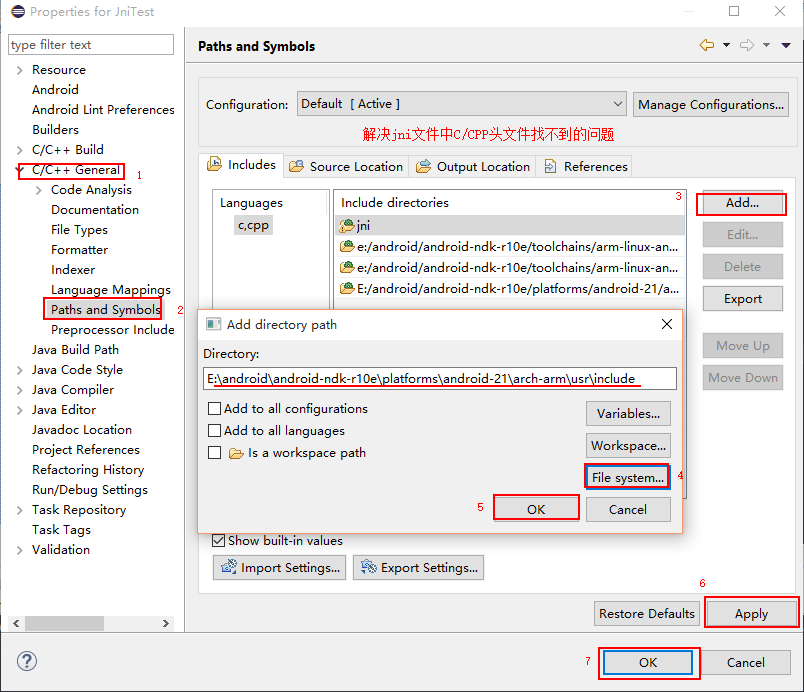Viewport: 804px width, 692px height.
Task: Click the back navigation arrow icon
Action: (707, 45)
